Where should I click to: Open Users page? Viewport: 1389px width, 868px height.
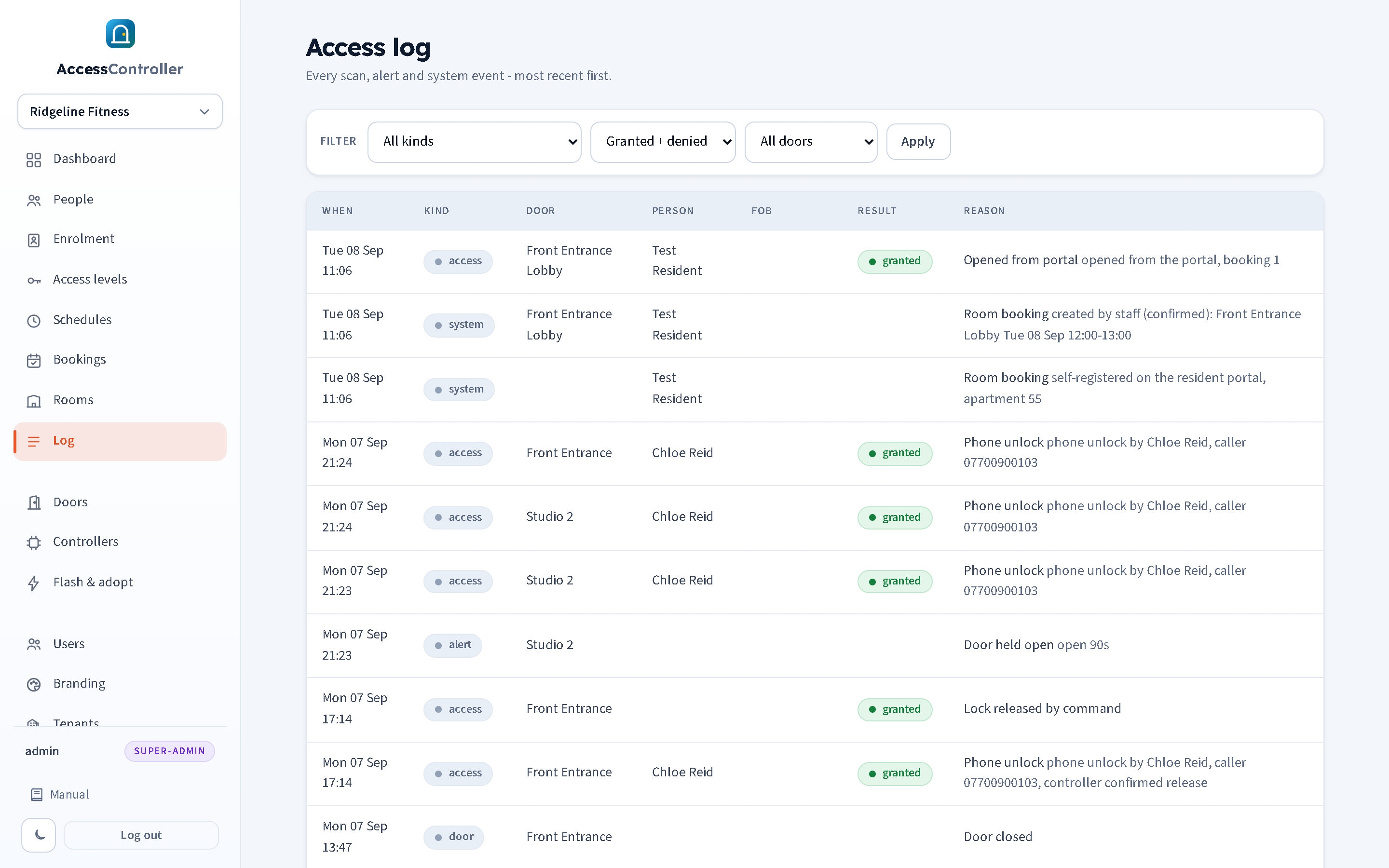tap(120, 644)
